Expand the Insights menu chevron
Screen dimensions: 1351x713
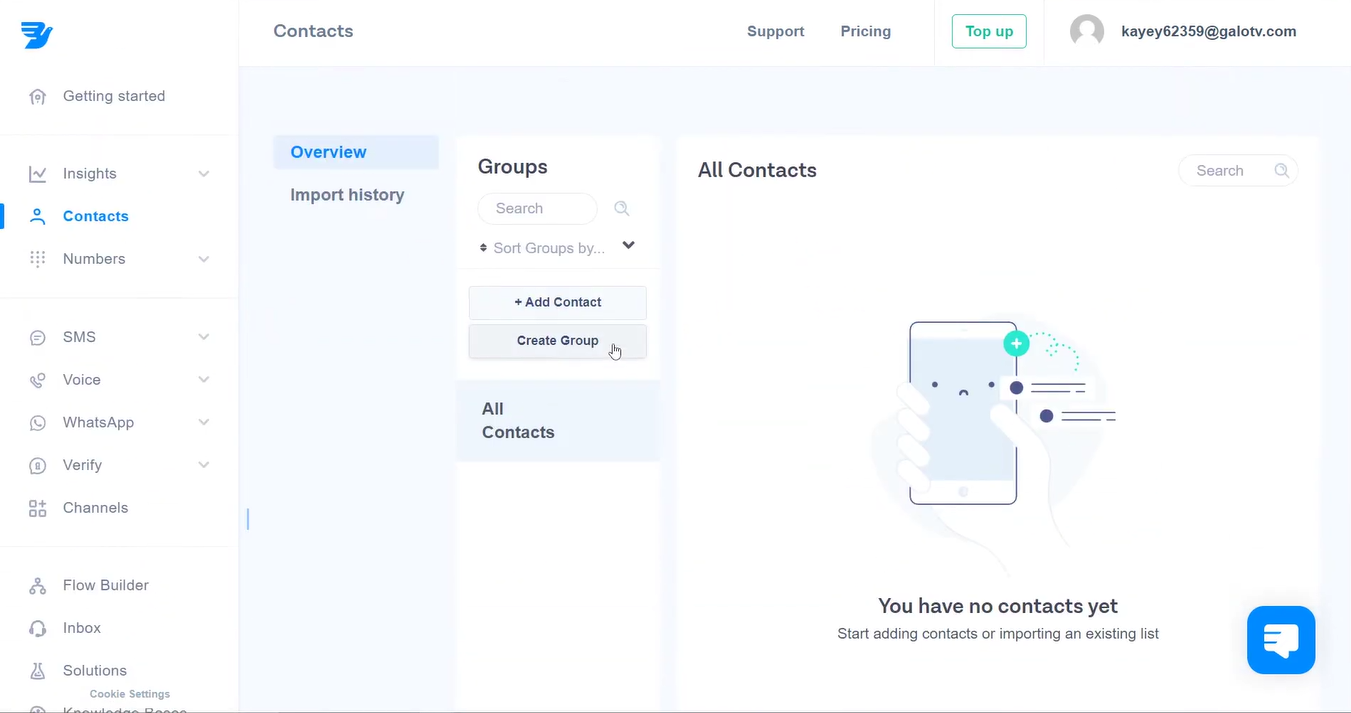pyautogui.click(x=204, y=174)
